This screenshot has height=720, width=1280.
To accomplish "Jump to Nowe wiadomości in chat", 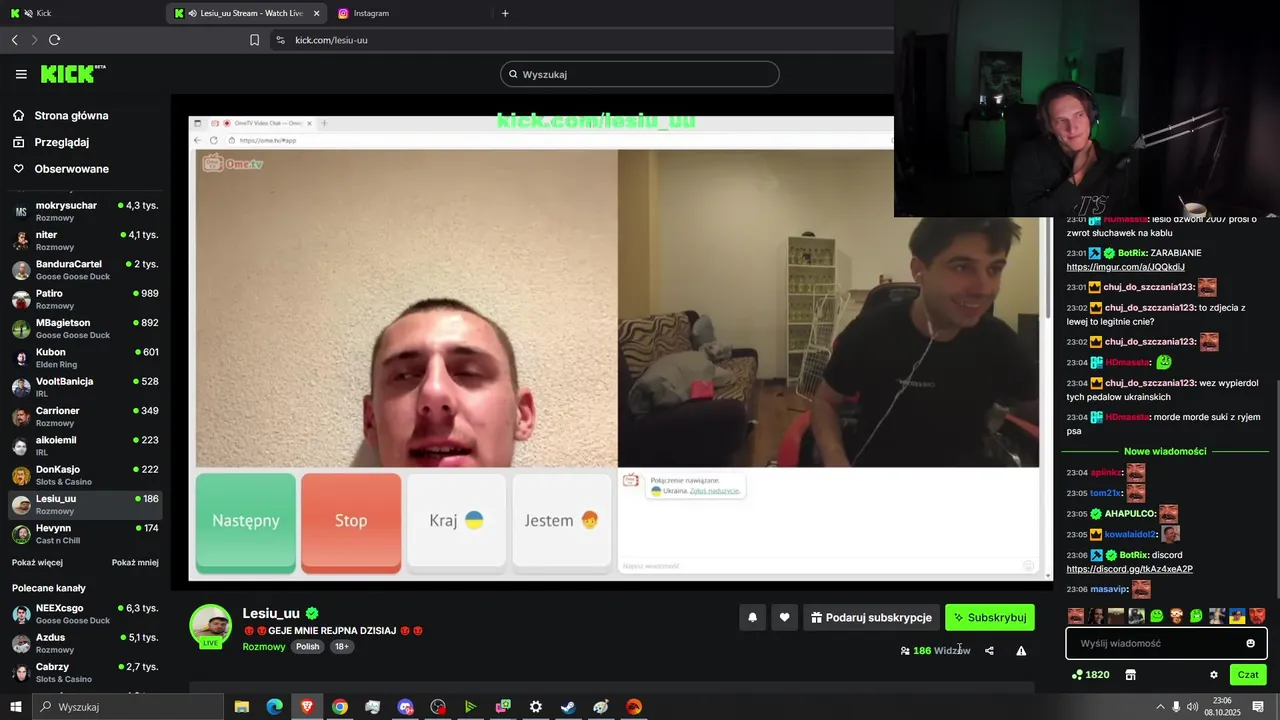I will (1165, 451).
